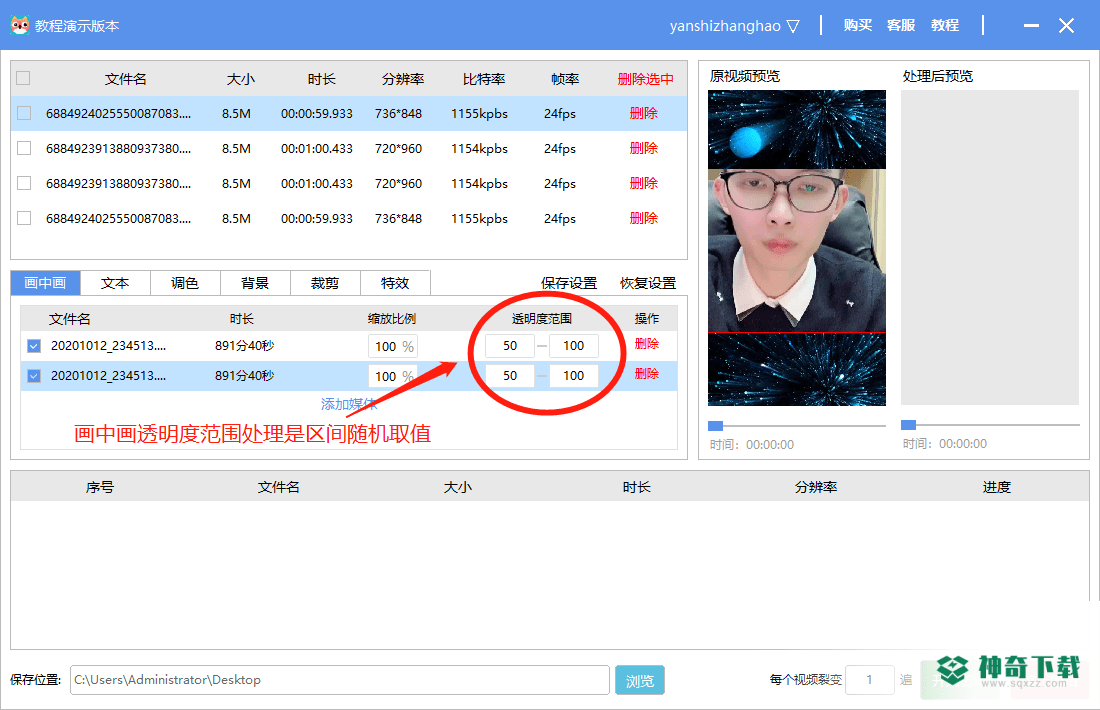
Task: Switch to the 文本 tab
Action: point(115,283)
